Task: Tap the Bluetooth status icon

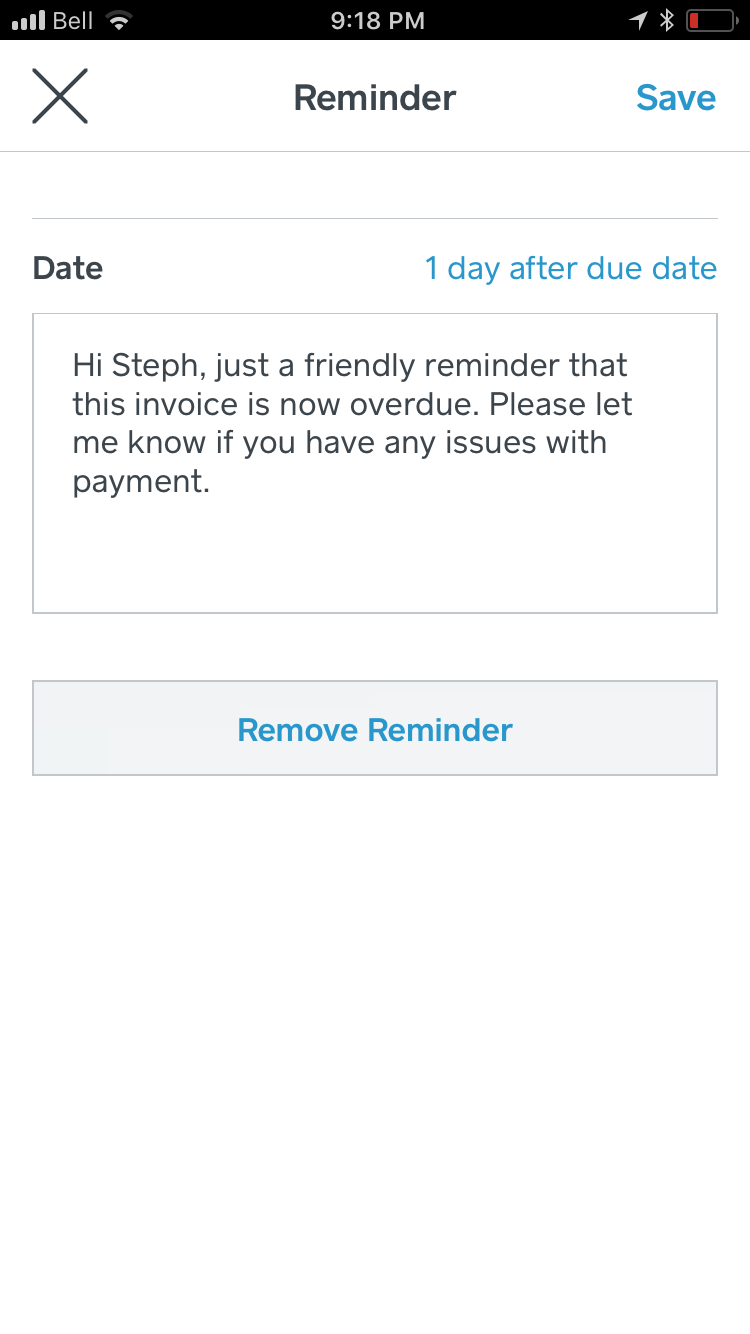Action: pyautogui.click(x=667, y=20)
